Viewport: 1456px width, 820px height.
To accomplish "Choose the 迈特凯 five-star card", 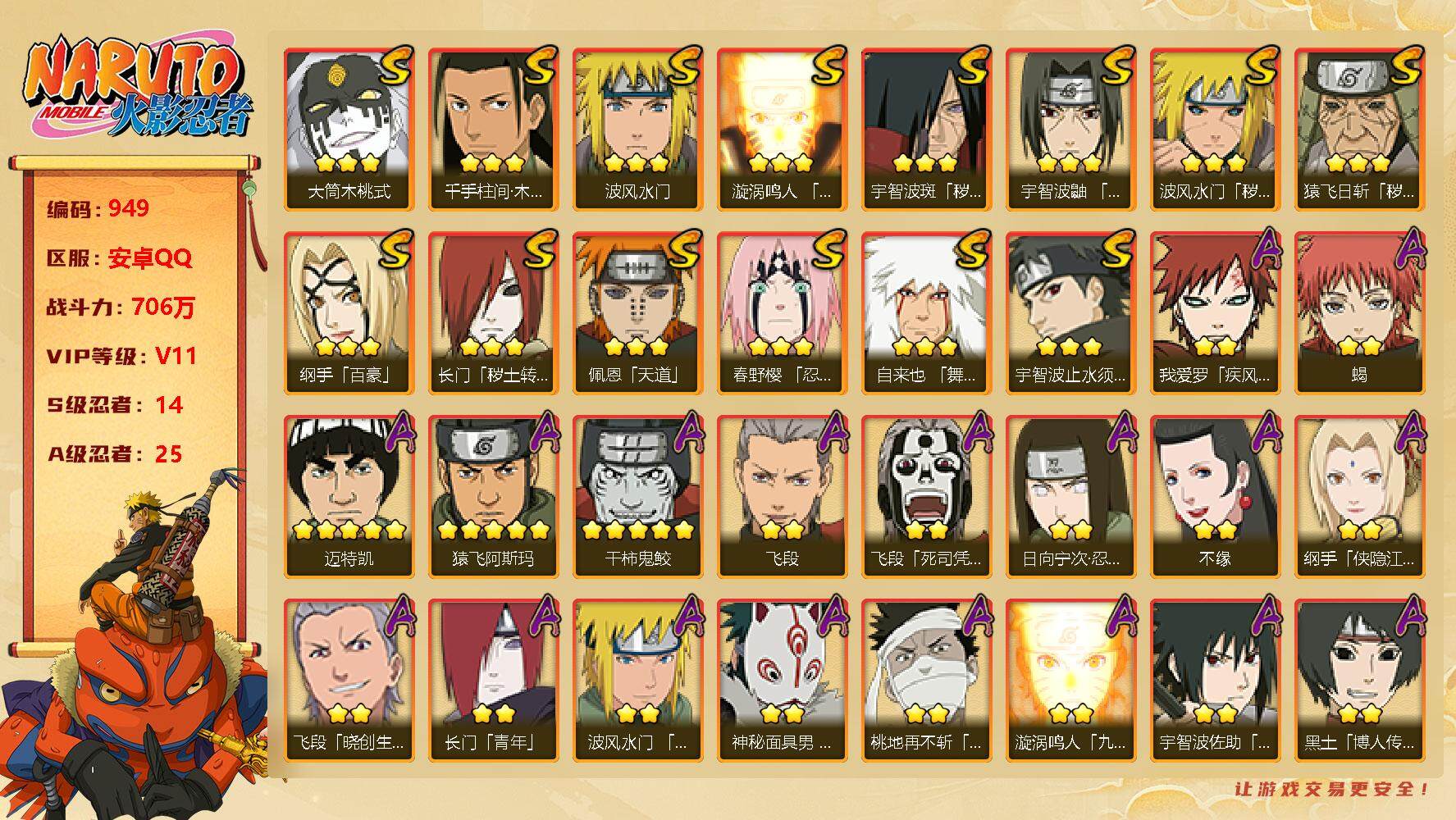I will pos(349,496).
